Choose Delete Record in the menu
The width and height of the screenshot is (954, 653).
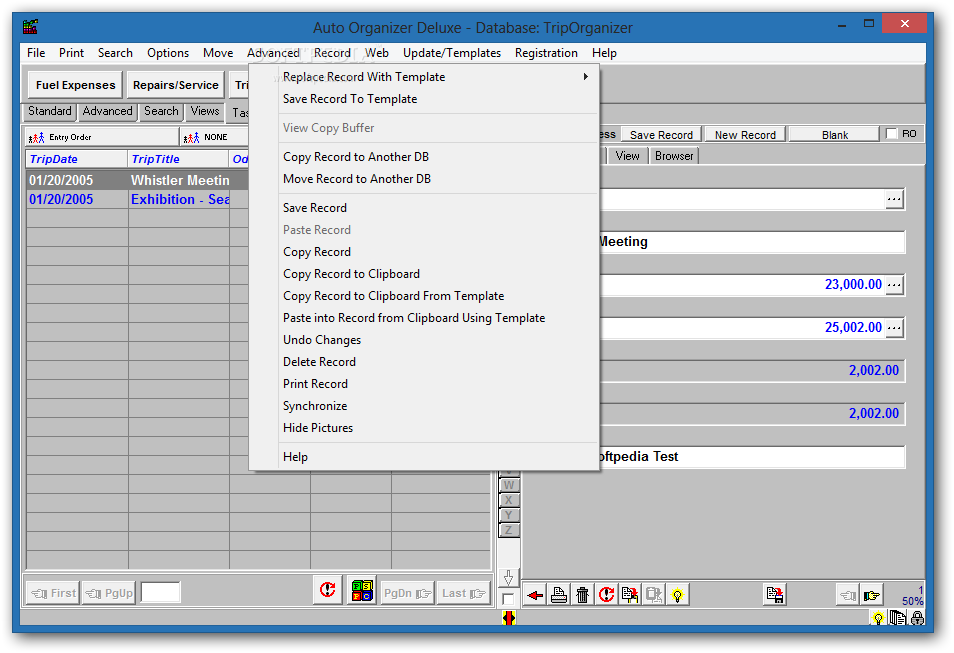pyautogui.click(x=319, y=362)
